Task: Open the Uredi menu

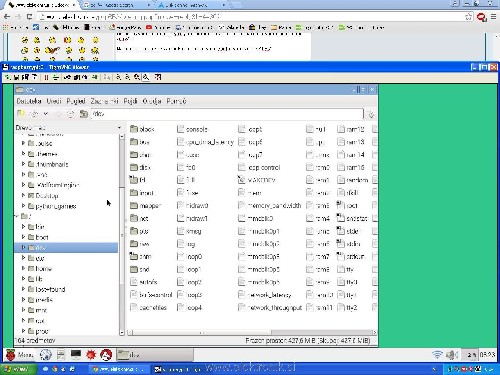Action: tap(54, 101)
